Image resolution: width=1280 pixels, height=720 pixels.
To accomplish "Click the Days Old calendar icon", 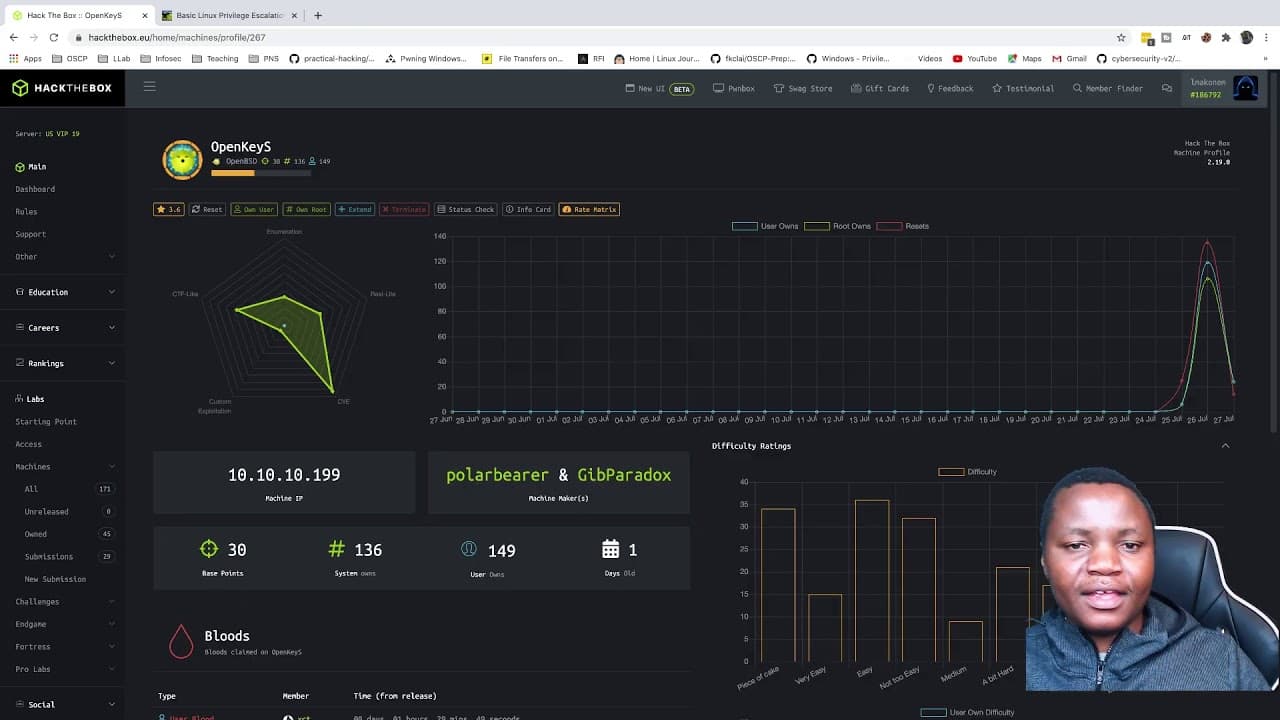I will coord(611,549).
